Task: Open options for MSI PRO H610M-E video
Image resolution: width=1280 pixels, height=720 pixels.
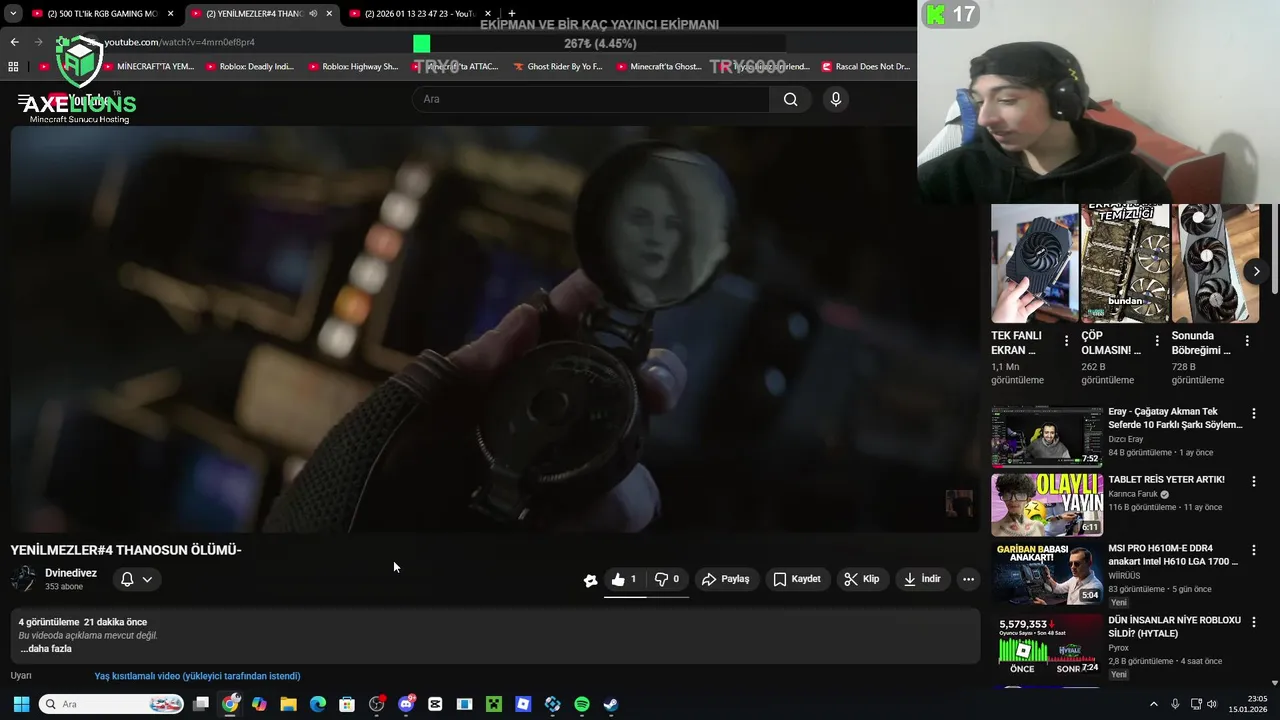Action: pyautogui.click(x=1253, y=550)
